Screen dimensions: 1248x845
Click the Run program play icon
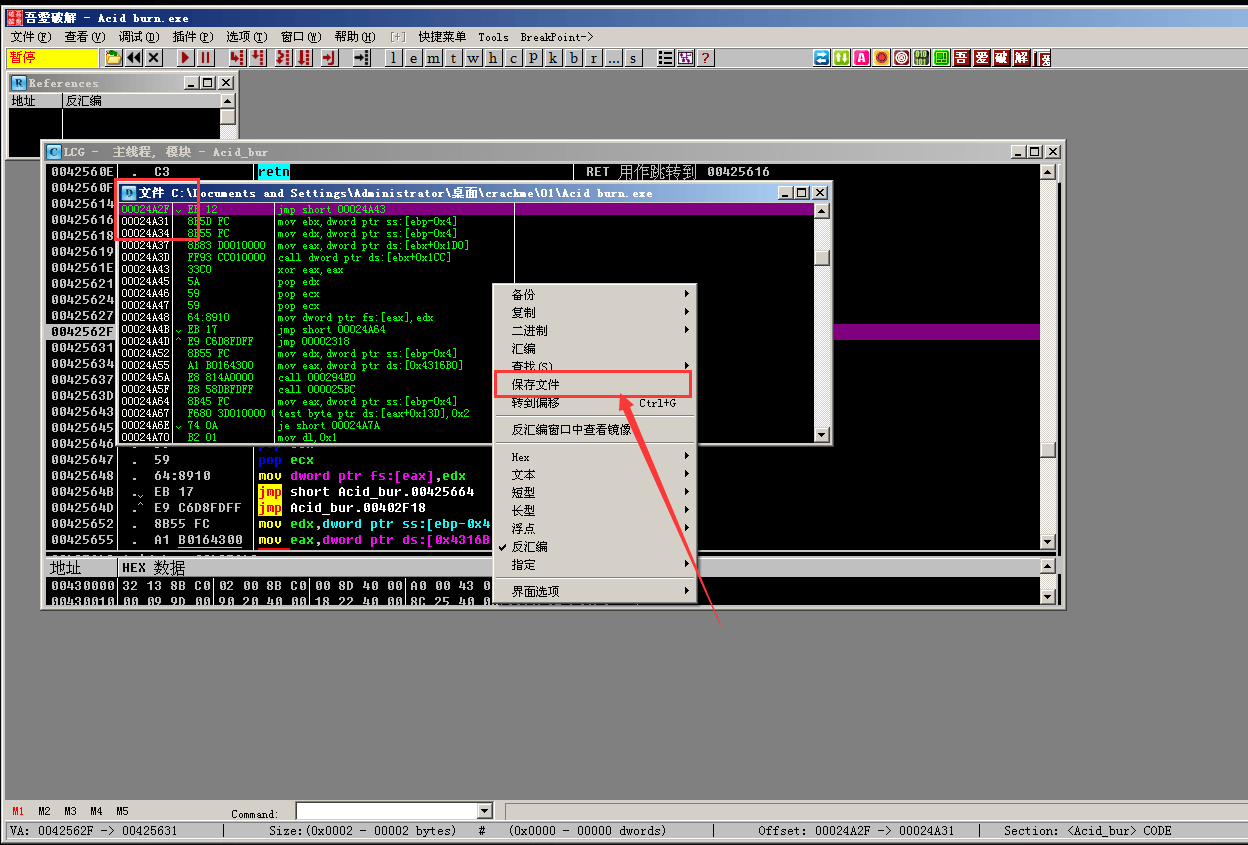[186, 58]
